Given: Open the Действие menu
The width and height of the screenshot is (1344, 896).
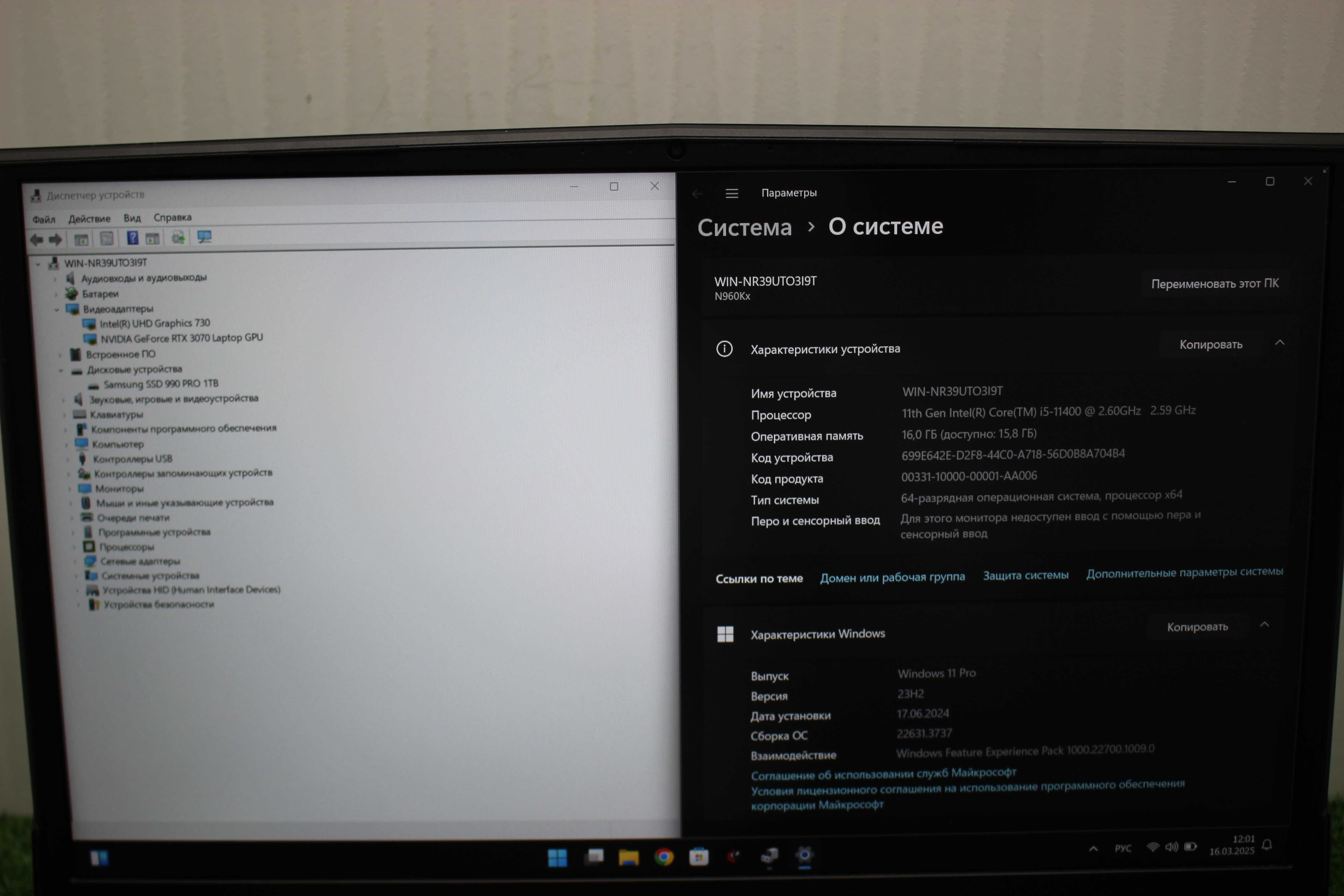Looking at the screenshot, I should click(89, 219).
